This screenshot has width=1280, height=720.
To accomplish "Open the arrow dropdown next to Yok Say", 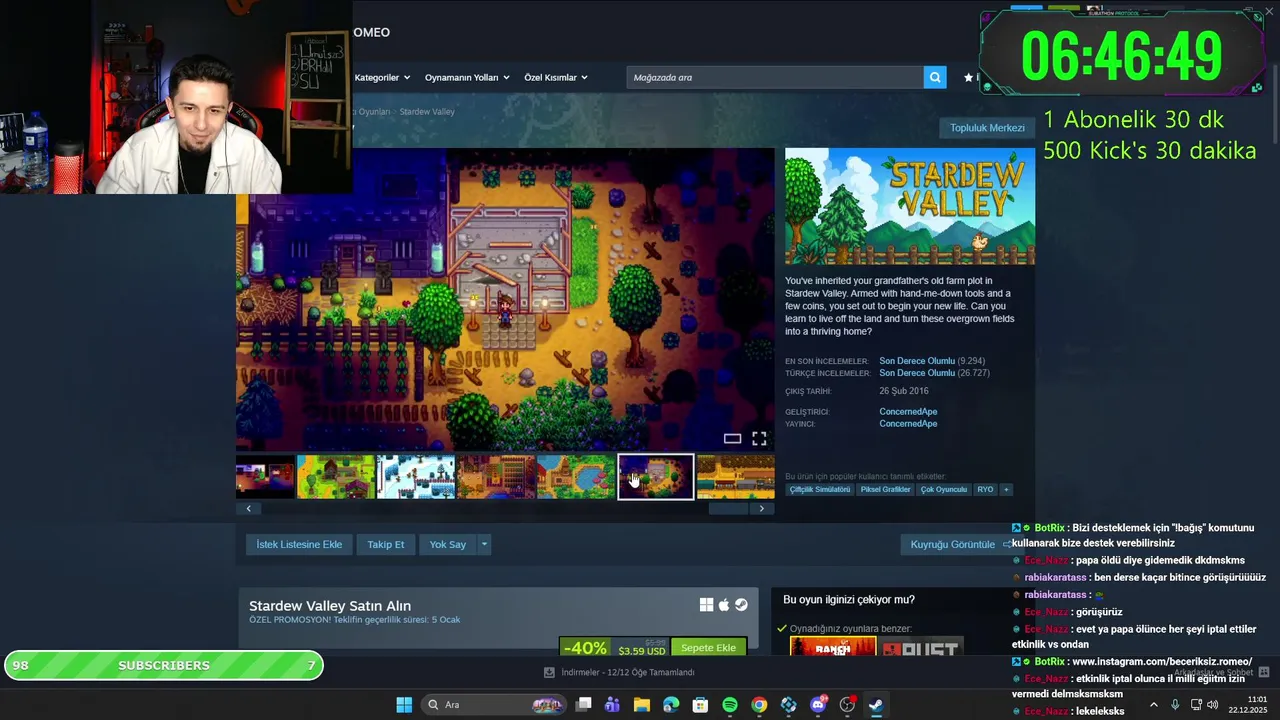I will point(484,544).
